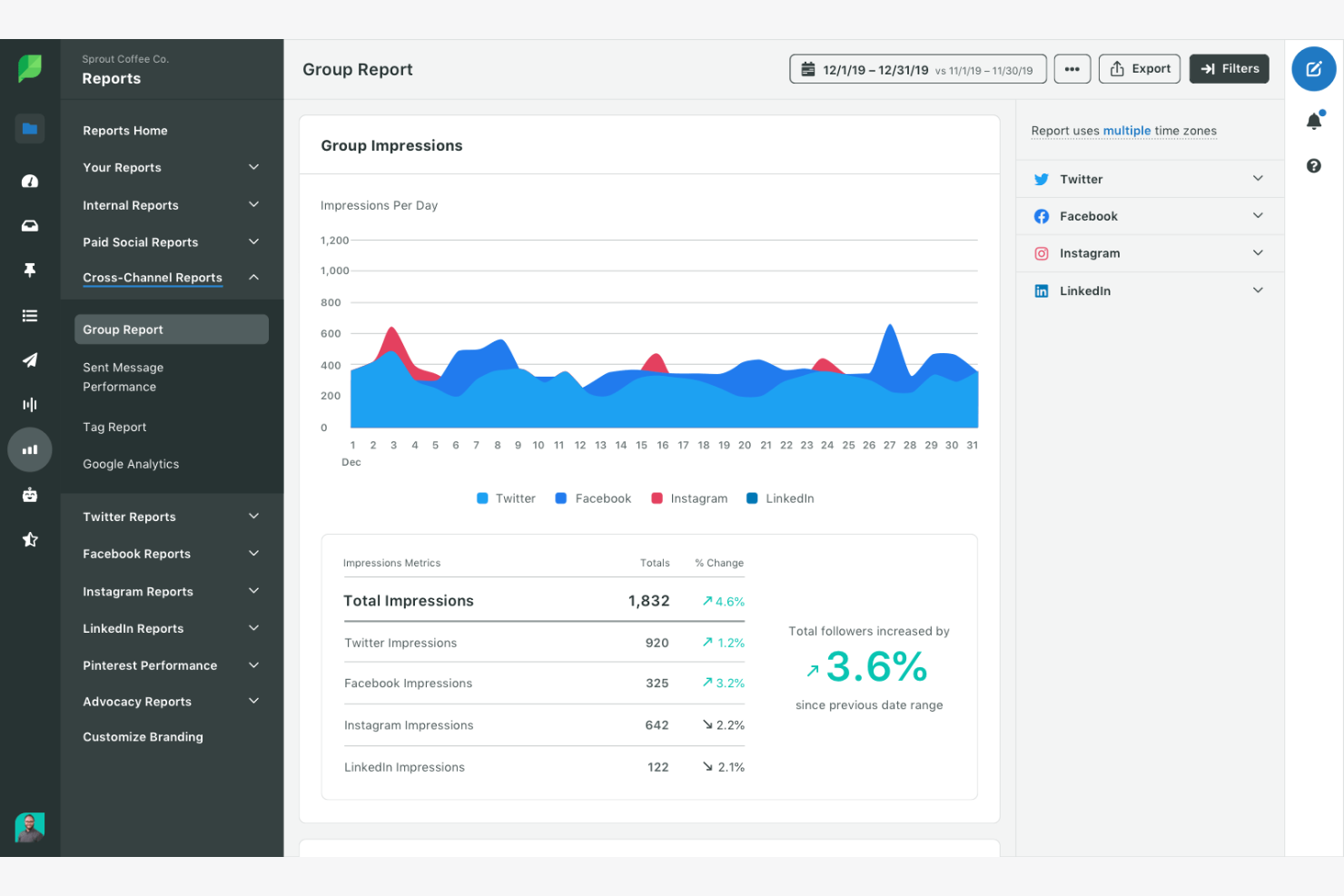Click the LinkedIn icon in filters
This screenshot has height=896, width=1344.
coord(1042,291)
